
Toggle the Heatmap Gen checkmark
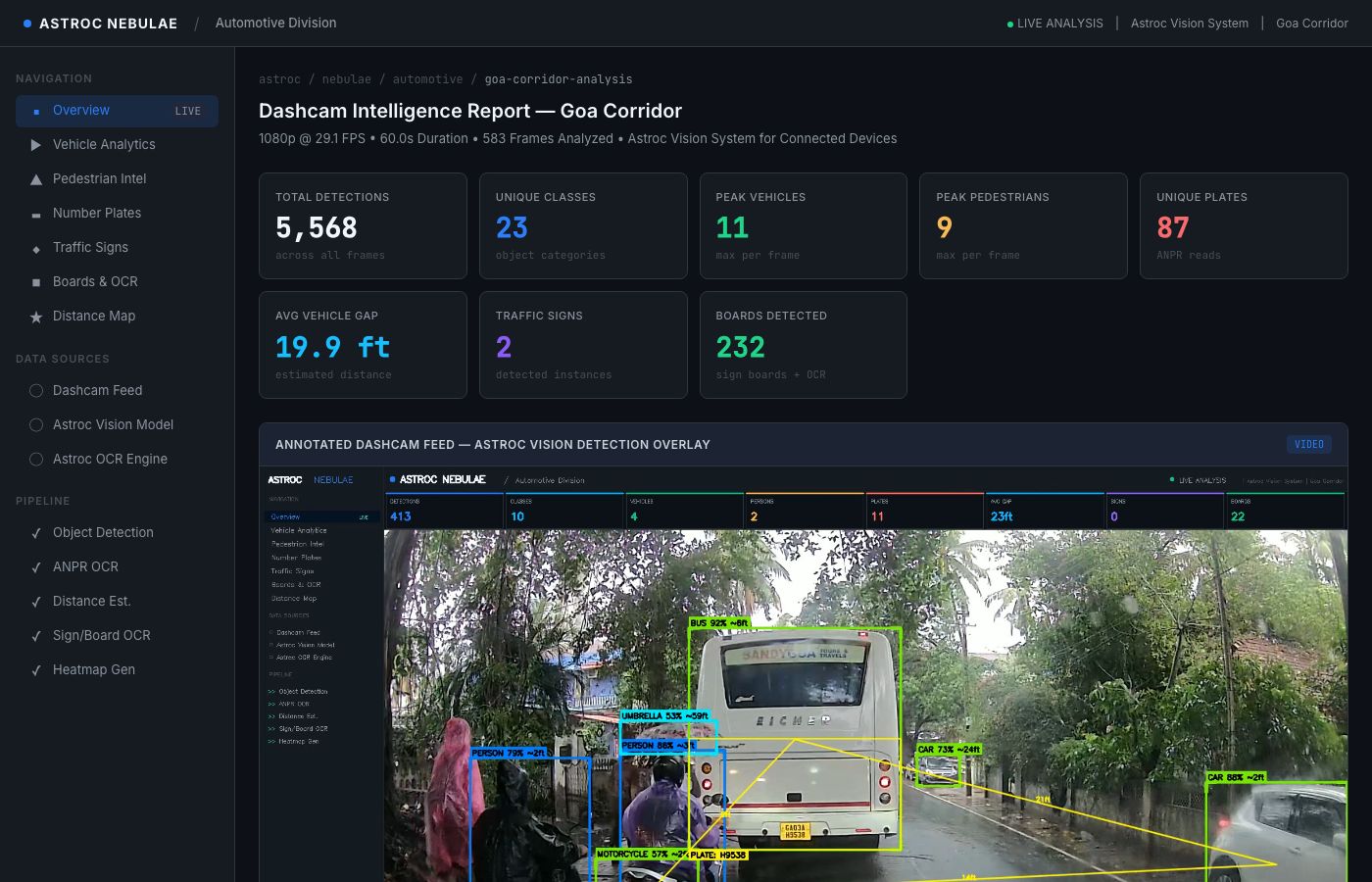36,670
